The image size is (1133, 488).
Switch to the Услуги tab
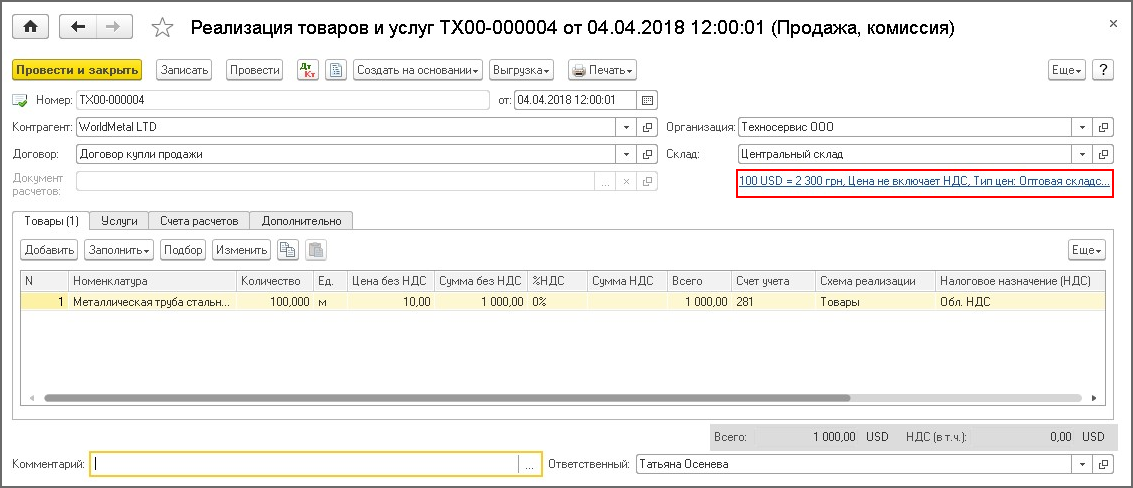point(120,221)
